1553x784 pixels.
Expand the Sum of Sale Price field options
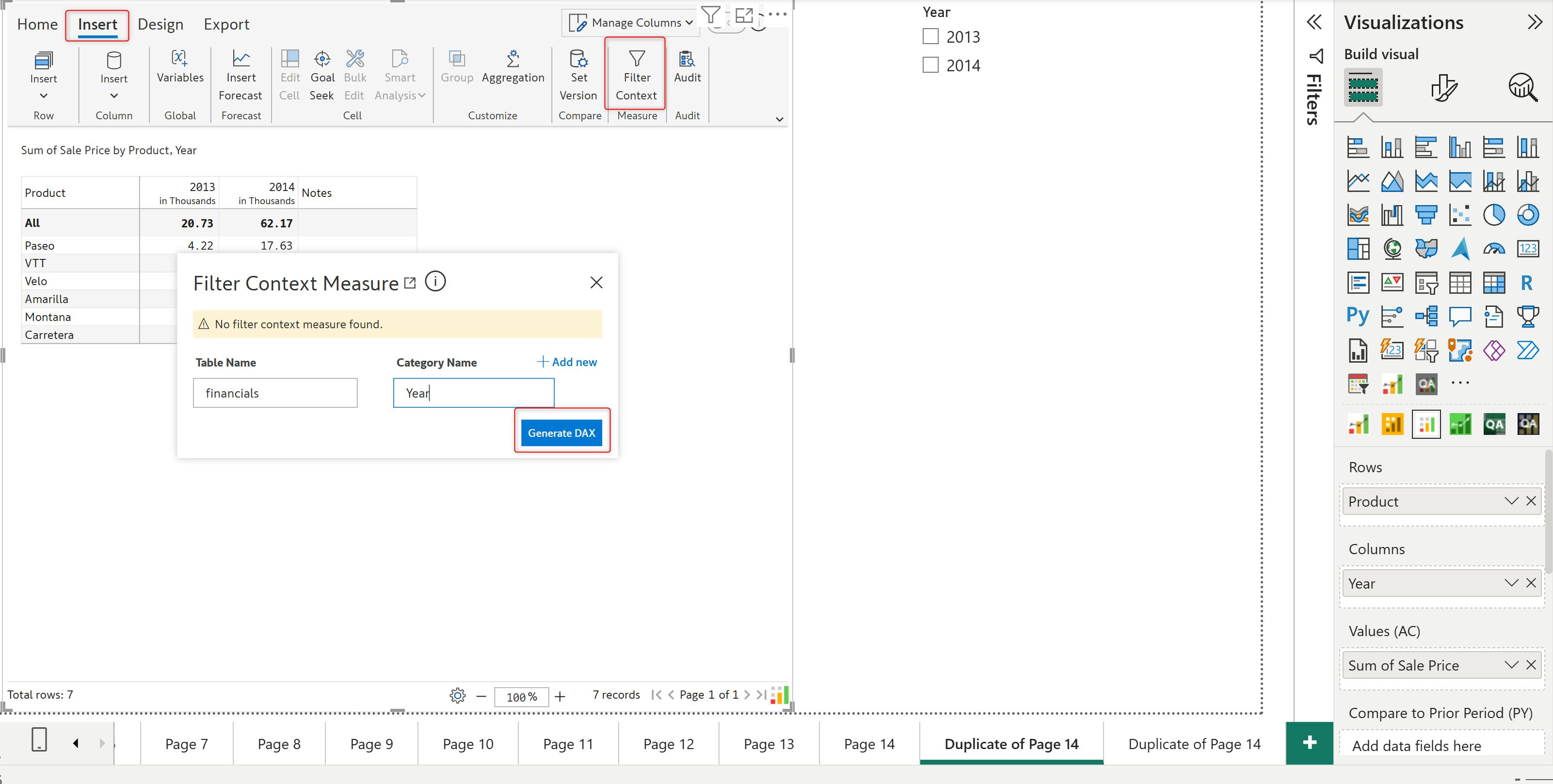pos(1511,665)
